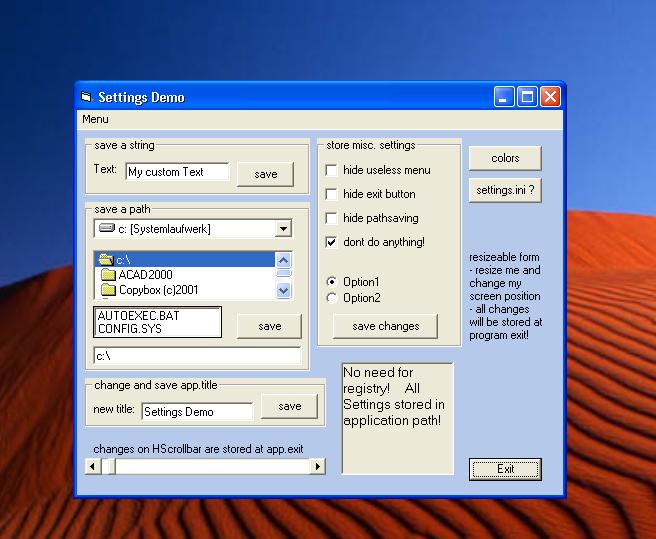Click the settings.ini ? button
This screenshot has height=539, width=656.
(x=505, y=190)
